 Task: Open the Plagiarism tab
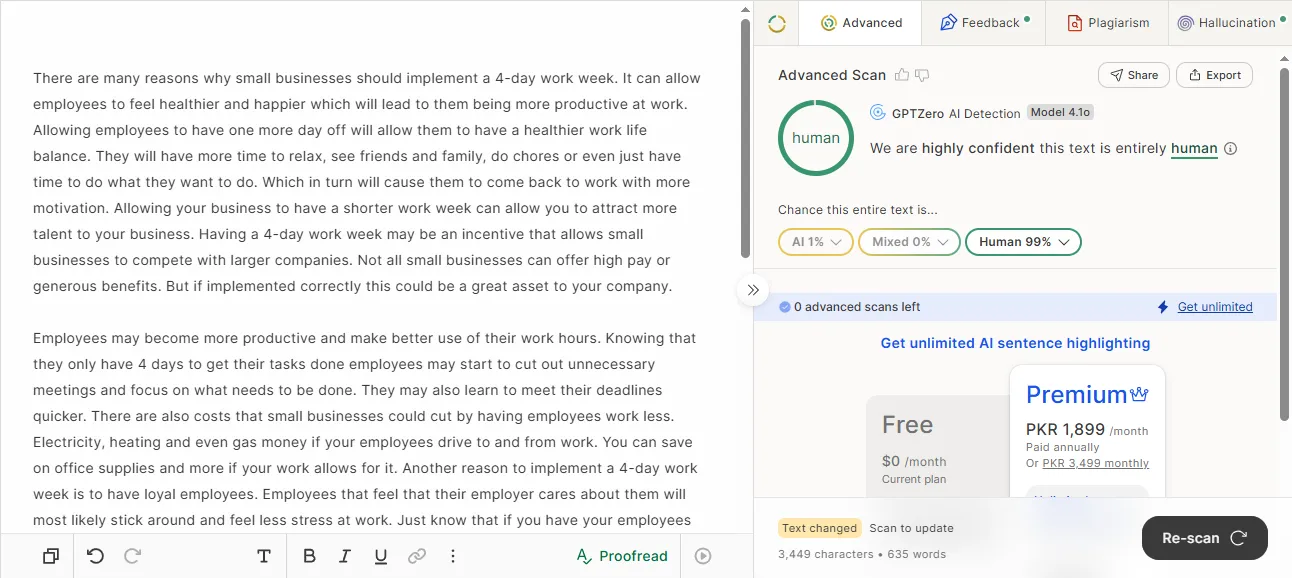click(x=1108, y=23)
